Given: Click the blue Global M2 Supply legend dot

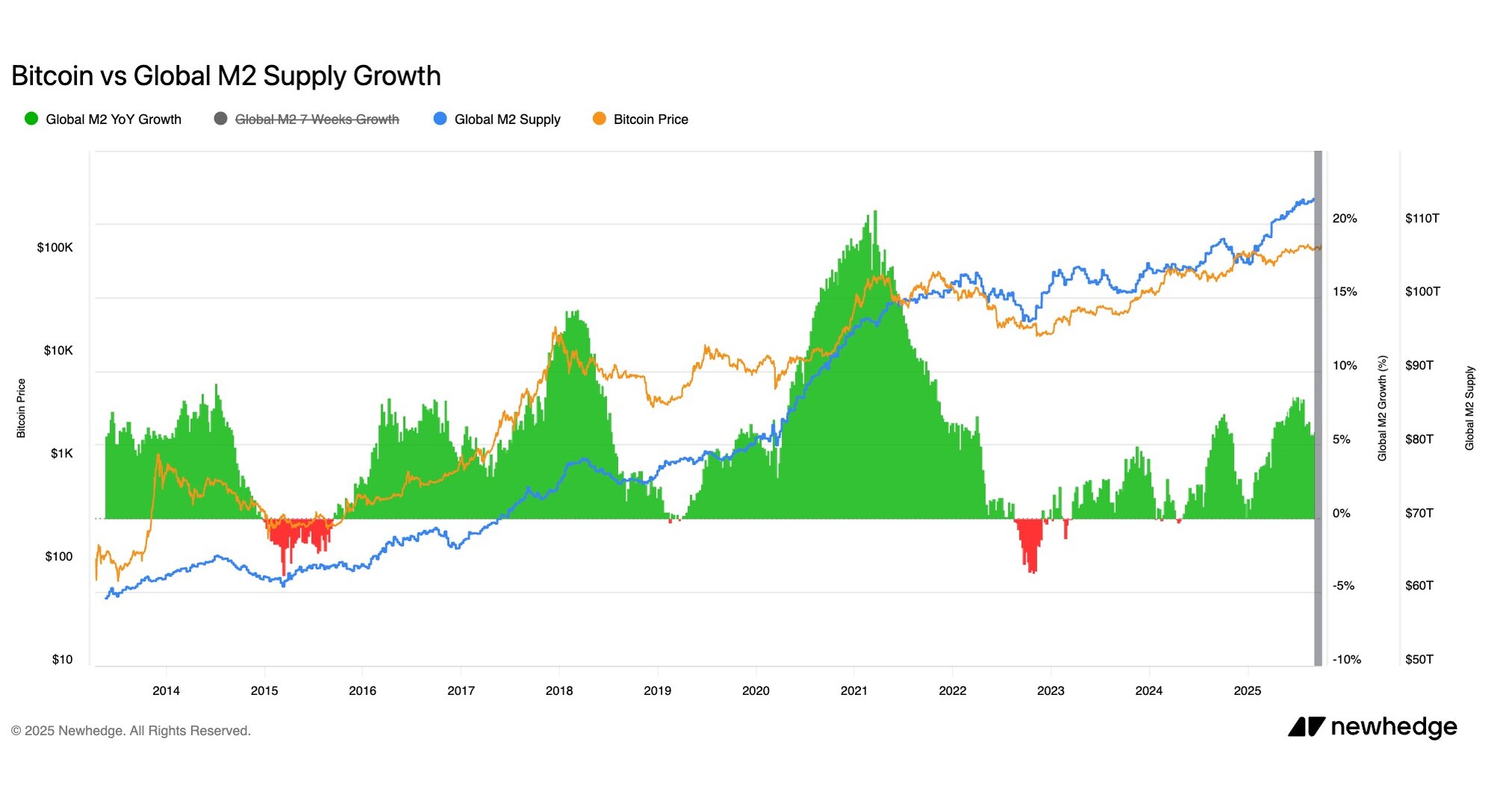Looking at the screenshot, I should point(440,119).
